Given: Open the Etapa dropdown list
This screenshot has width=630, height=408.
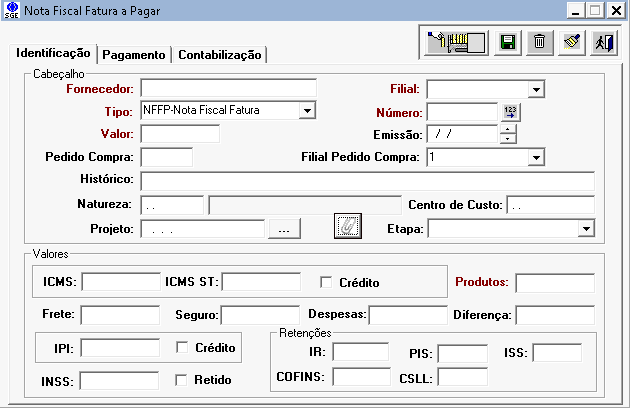Looking at the screenshot, I should tap(585, 229).
